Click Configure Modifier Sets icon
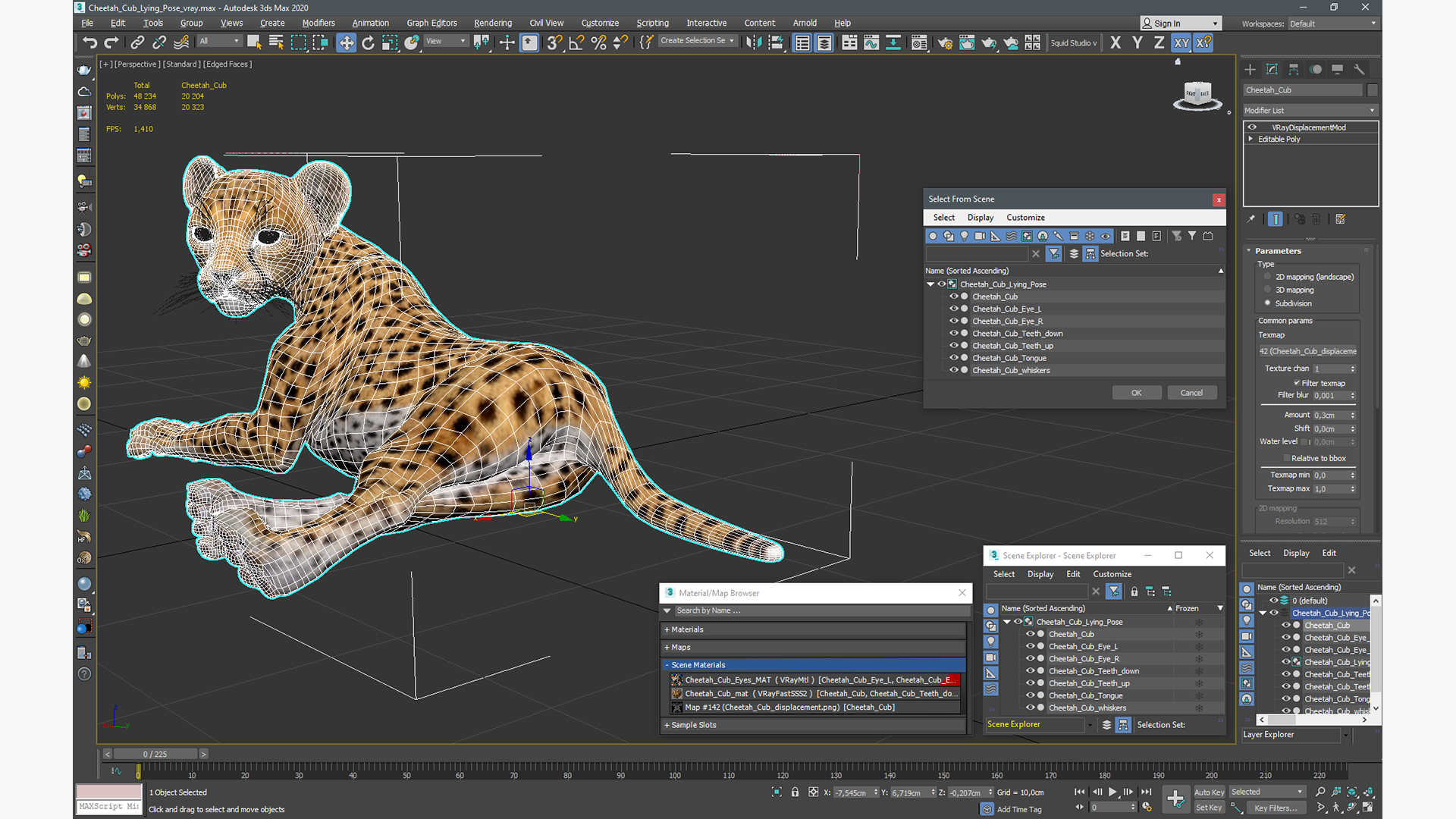Screen dimensions: 1456x819 click(x=1340, y=219)
